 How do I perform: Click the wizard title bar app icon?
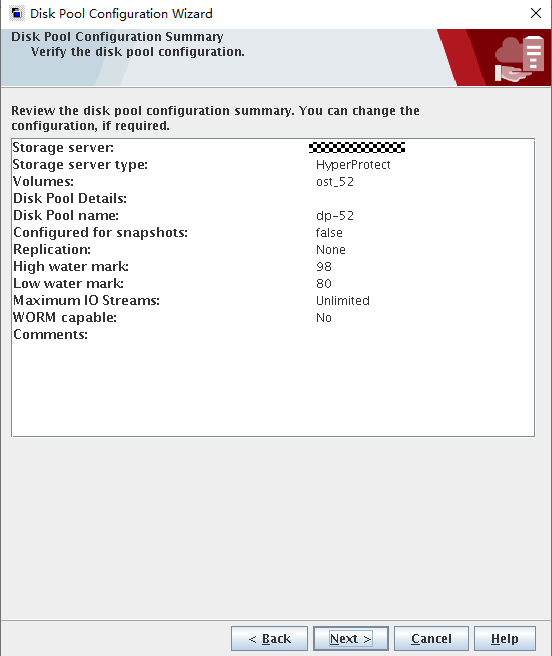coord(17,13)
